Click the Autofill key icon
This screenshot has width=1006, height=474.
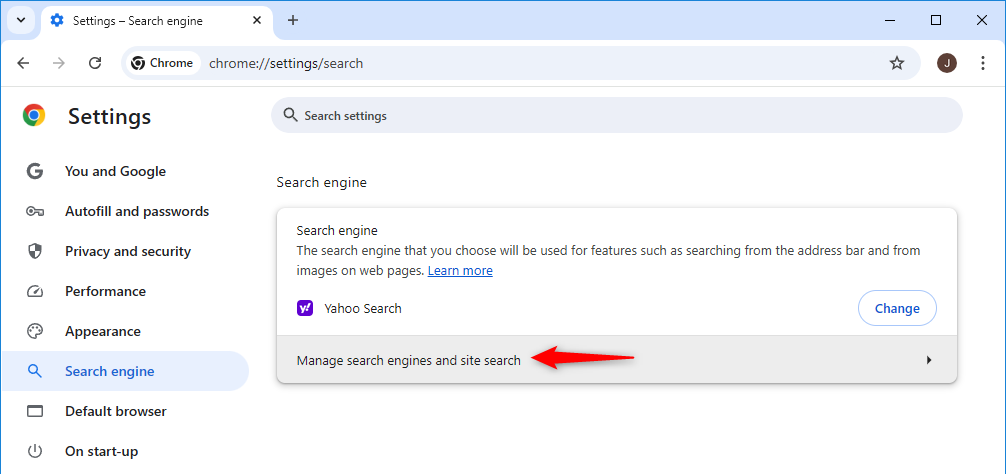[x=35, y=211]
